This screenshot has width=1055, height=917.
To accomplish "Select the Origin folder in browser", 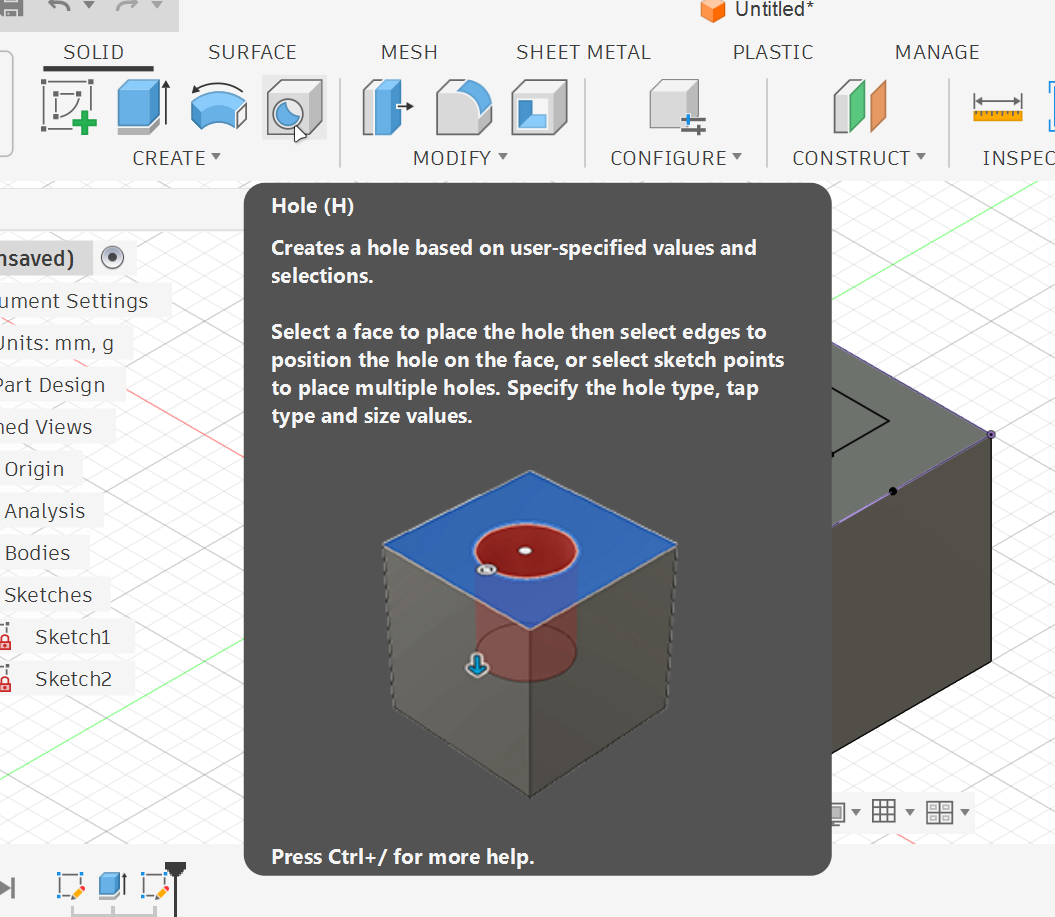I will click(x=34, y=469).
